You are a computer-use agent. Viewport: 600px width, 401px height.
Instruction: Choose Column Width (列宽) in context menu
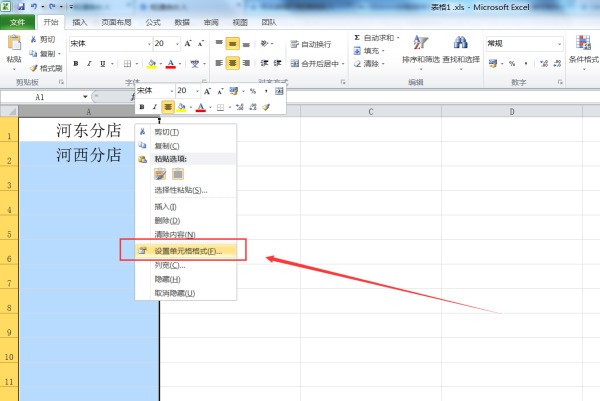coord(186,265)
